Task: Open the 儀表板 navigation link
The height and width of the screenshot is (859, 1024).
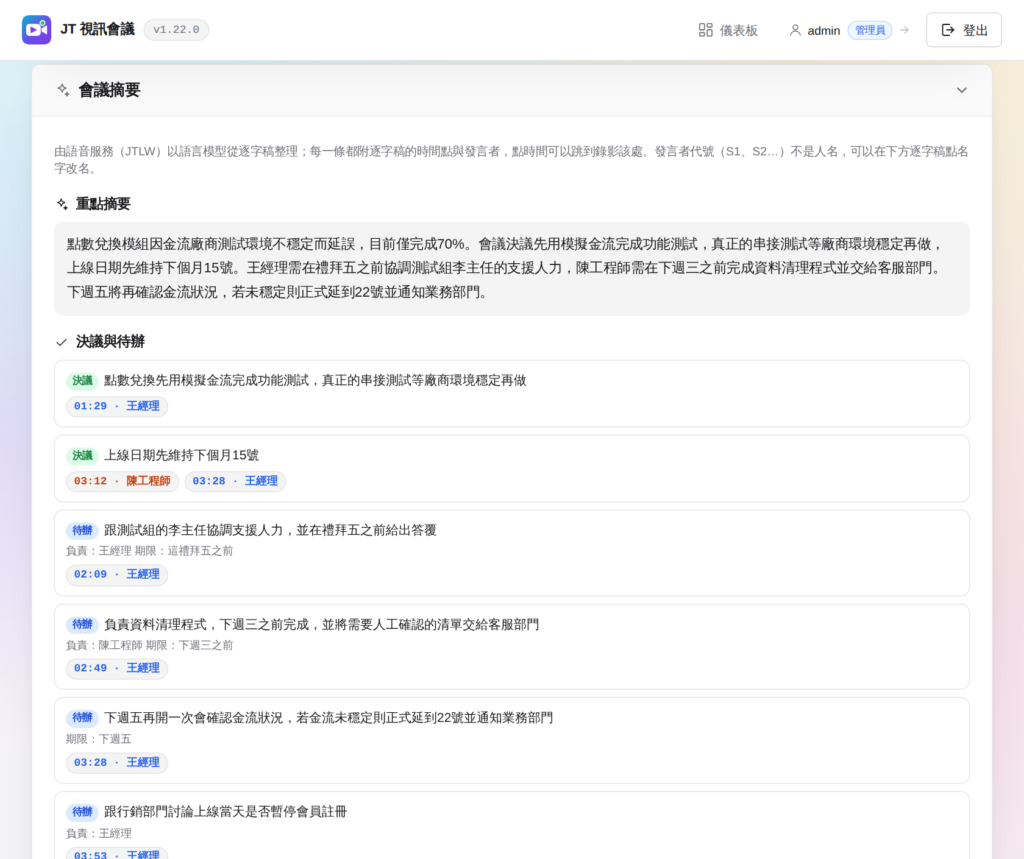Action: click(x=728, y=30)
